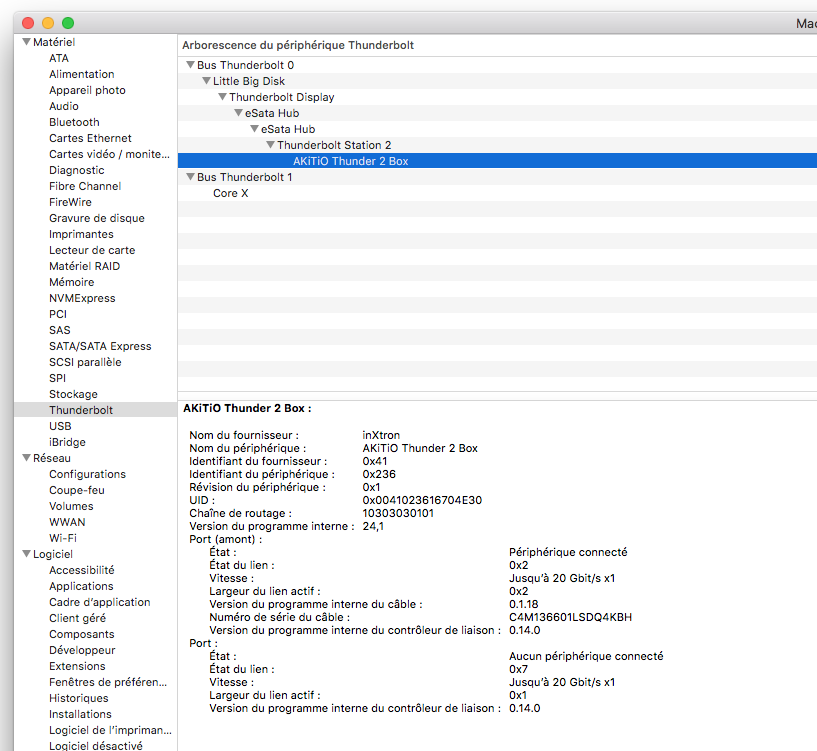Open Configurations under Réseau
Viewport: 817px width, 751px height.
click(88, 474)
